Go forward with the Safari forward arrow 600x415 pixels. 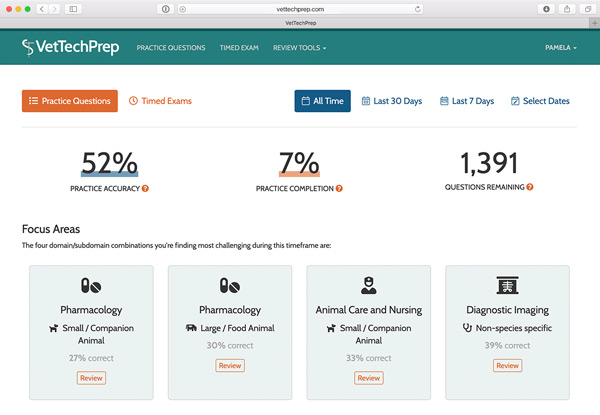point(55,9)
